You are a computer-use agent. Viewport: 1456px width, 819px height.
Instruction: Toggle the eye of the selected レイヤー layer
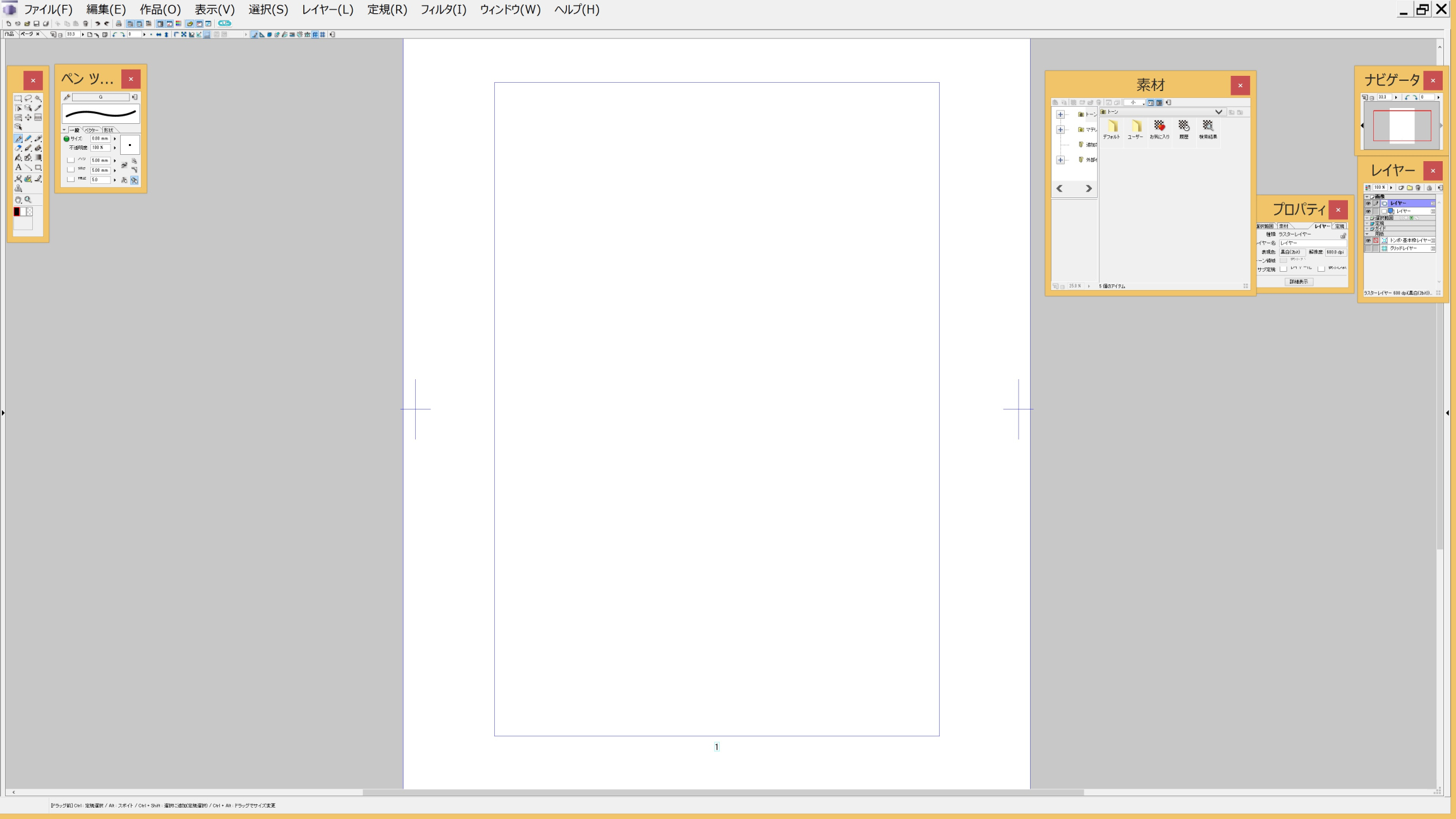click(1368, 203)
